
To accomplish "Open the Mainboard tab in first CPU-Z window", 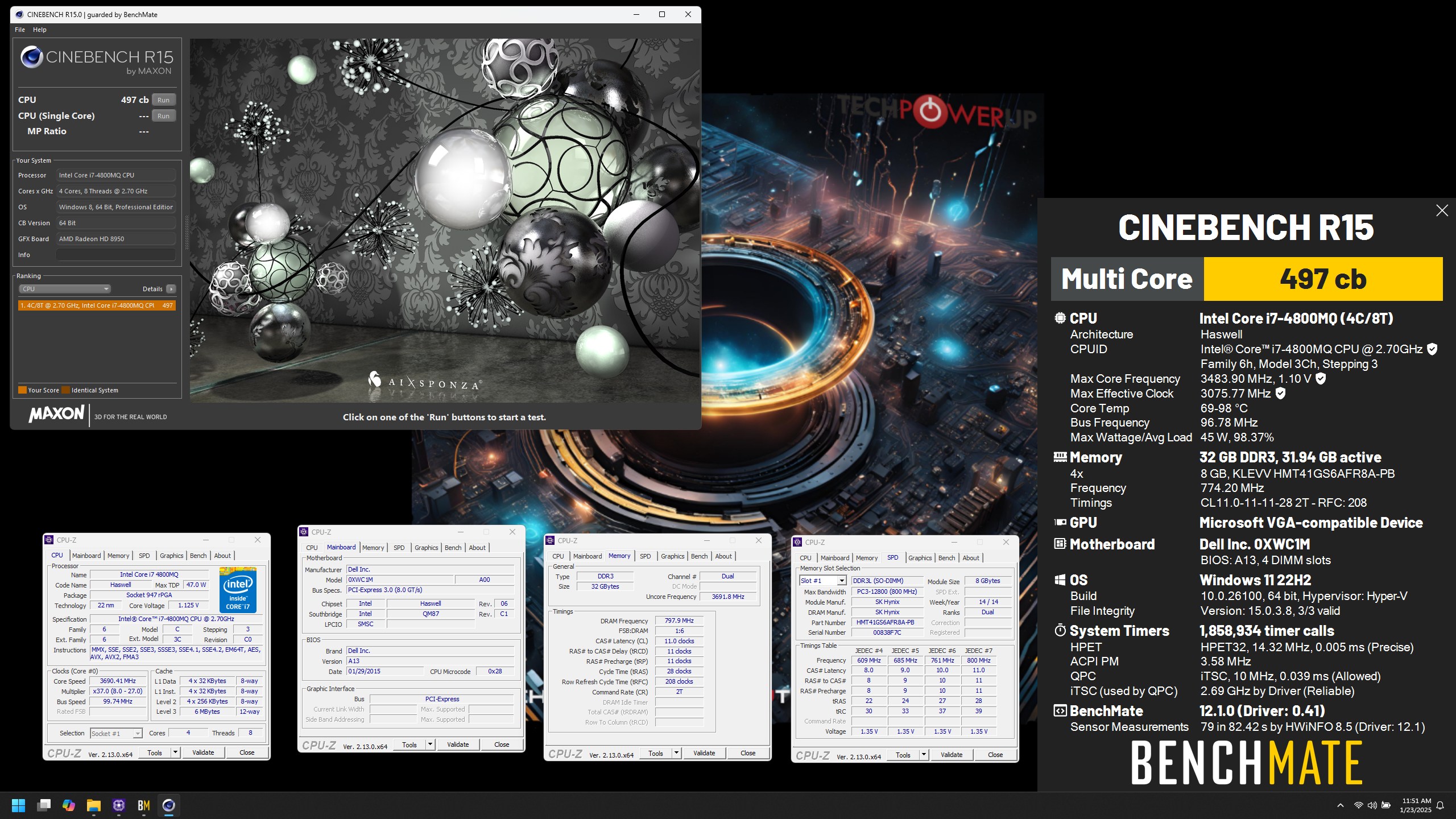I will 86,556.
